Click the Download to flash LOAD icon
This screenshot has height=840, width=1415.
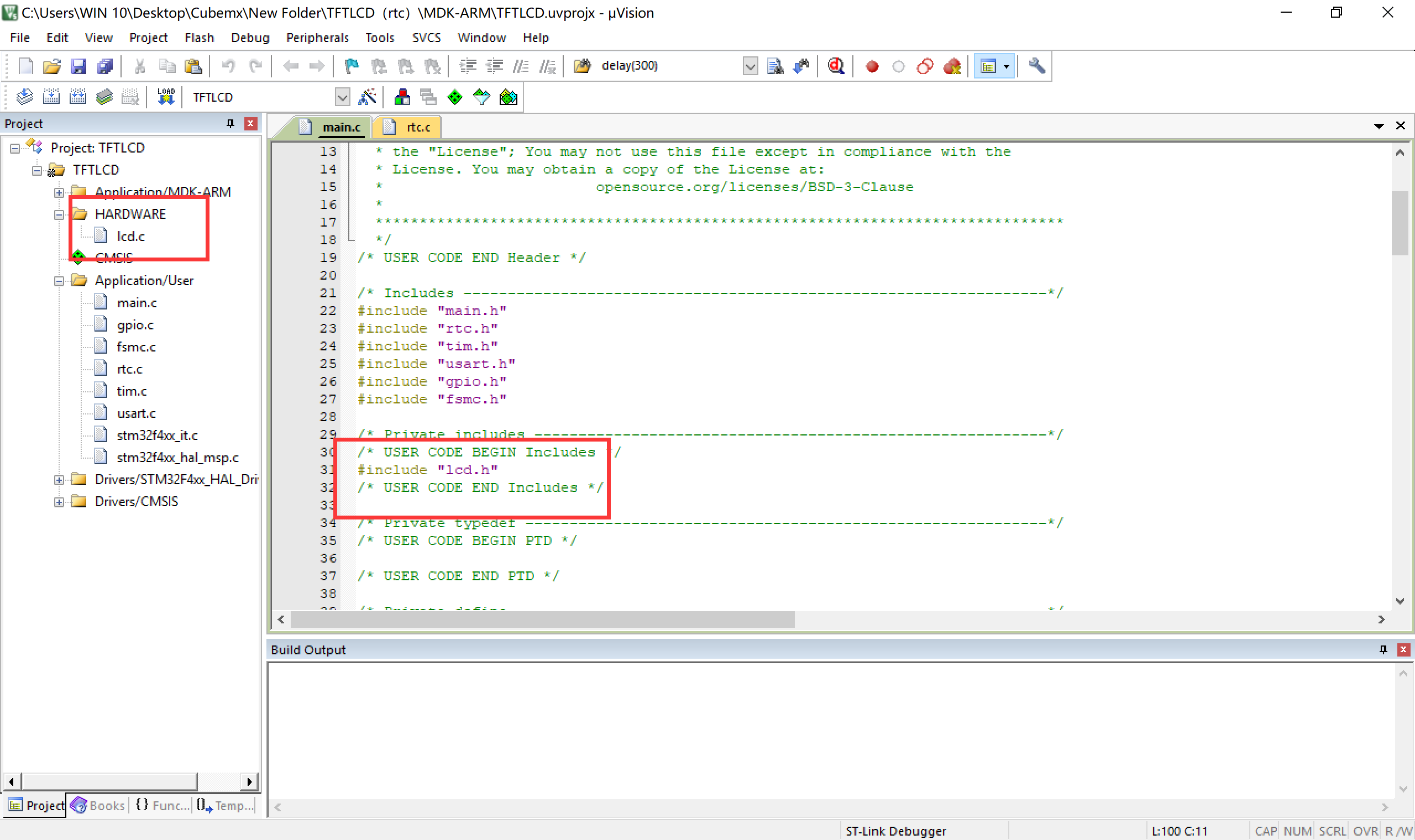coord(165,97)
